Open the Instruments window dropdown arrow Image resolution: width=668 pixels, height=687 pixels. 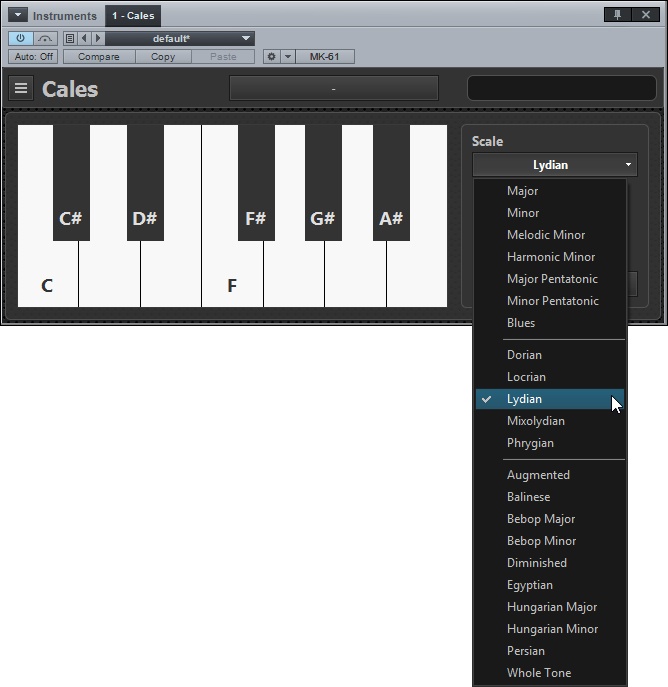(x=18, y=15)
